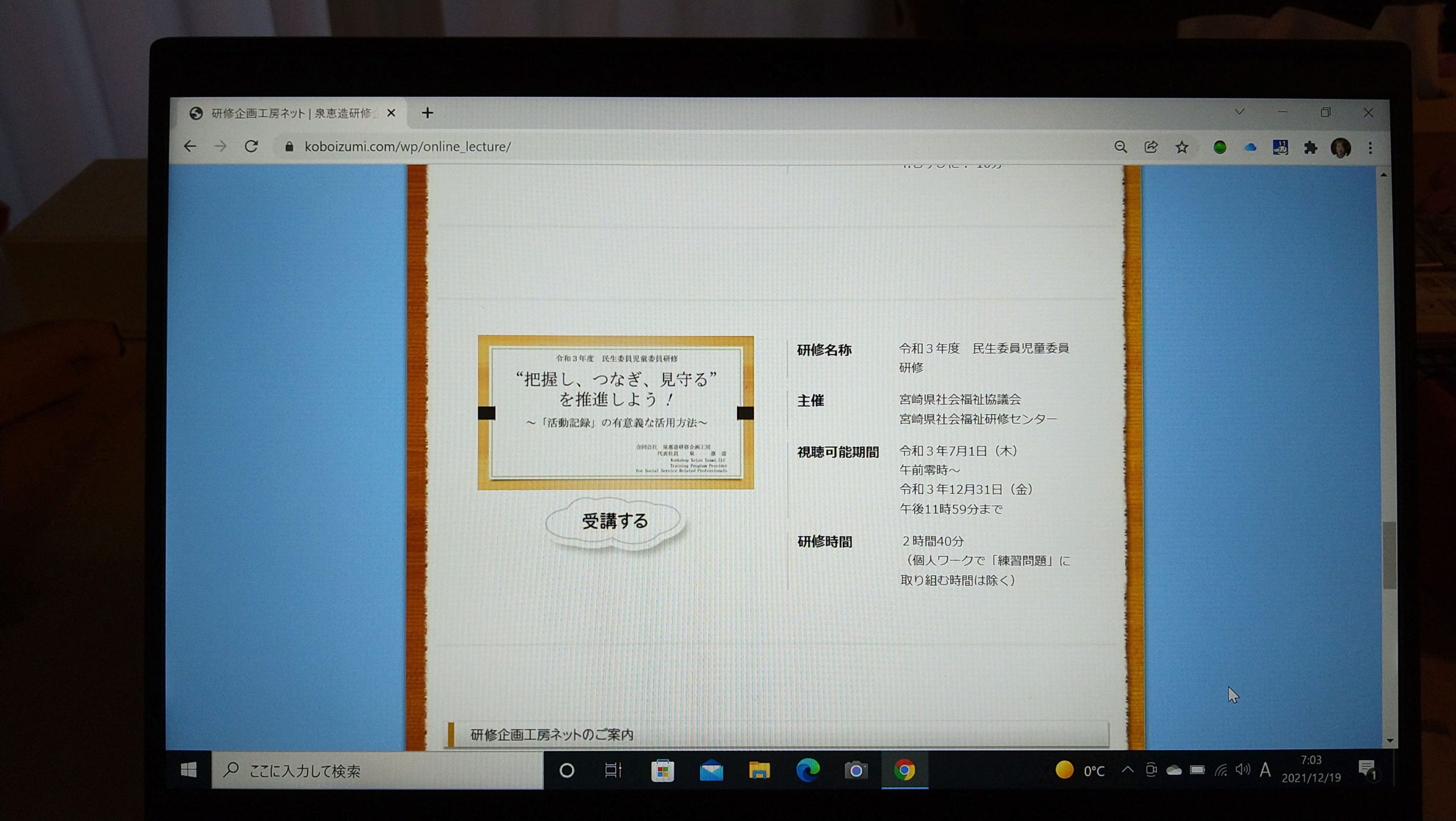
Task: Bookmark this page with the star
Action: pyautogui.click(x=1182, y=147)
